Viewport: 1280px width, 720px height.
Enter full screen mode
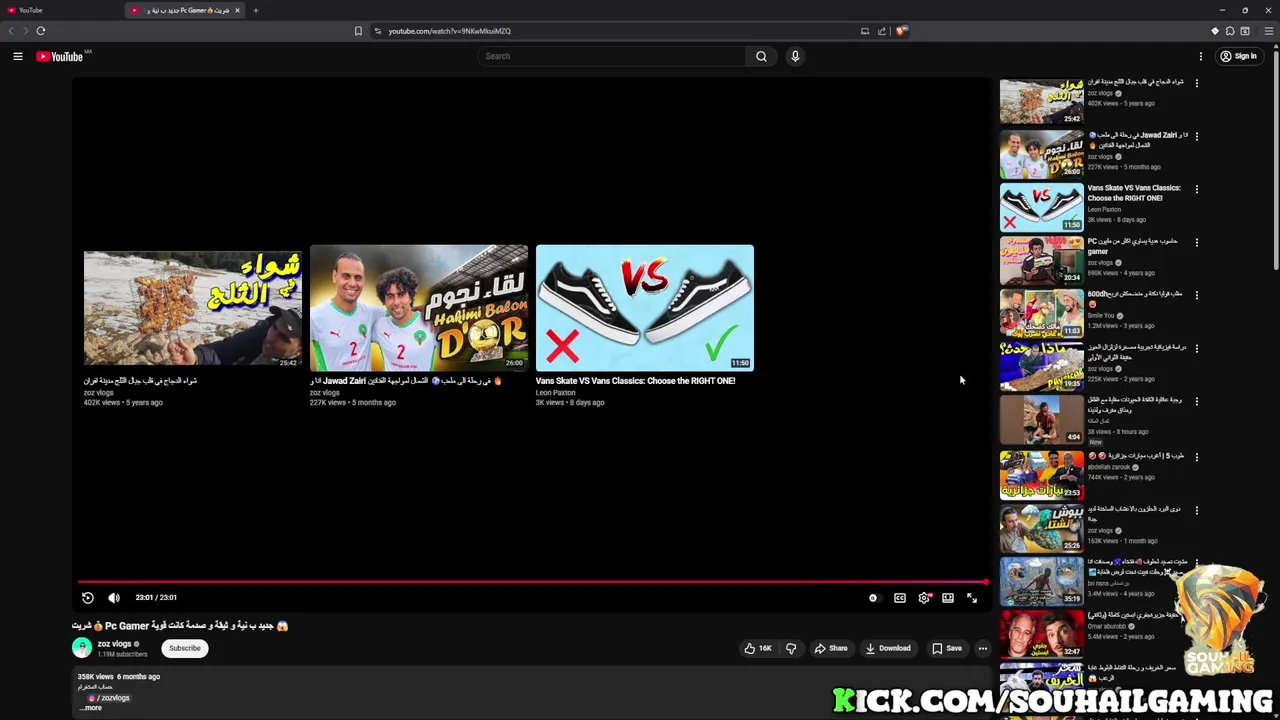click(972, 598)
